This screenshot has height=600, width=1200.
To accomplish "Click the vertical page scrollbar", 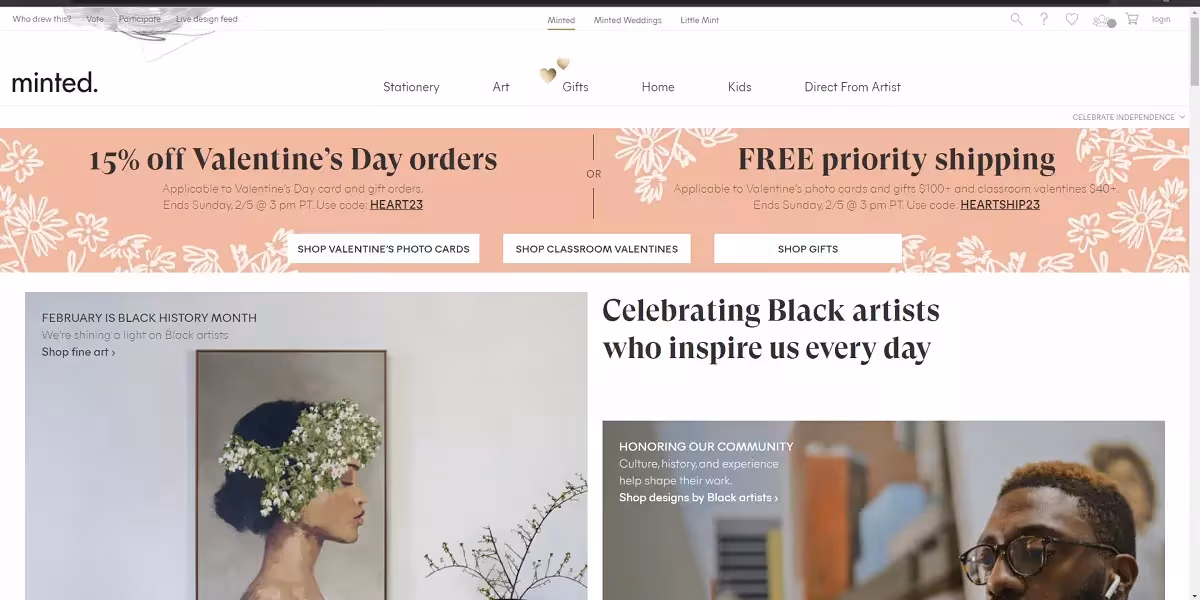I will (1194, 300).
